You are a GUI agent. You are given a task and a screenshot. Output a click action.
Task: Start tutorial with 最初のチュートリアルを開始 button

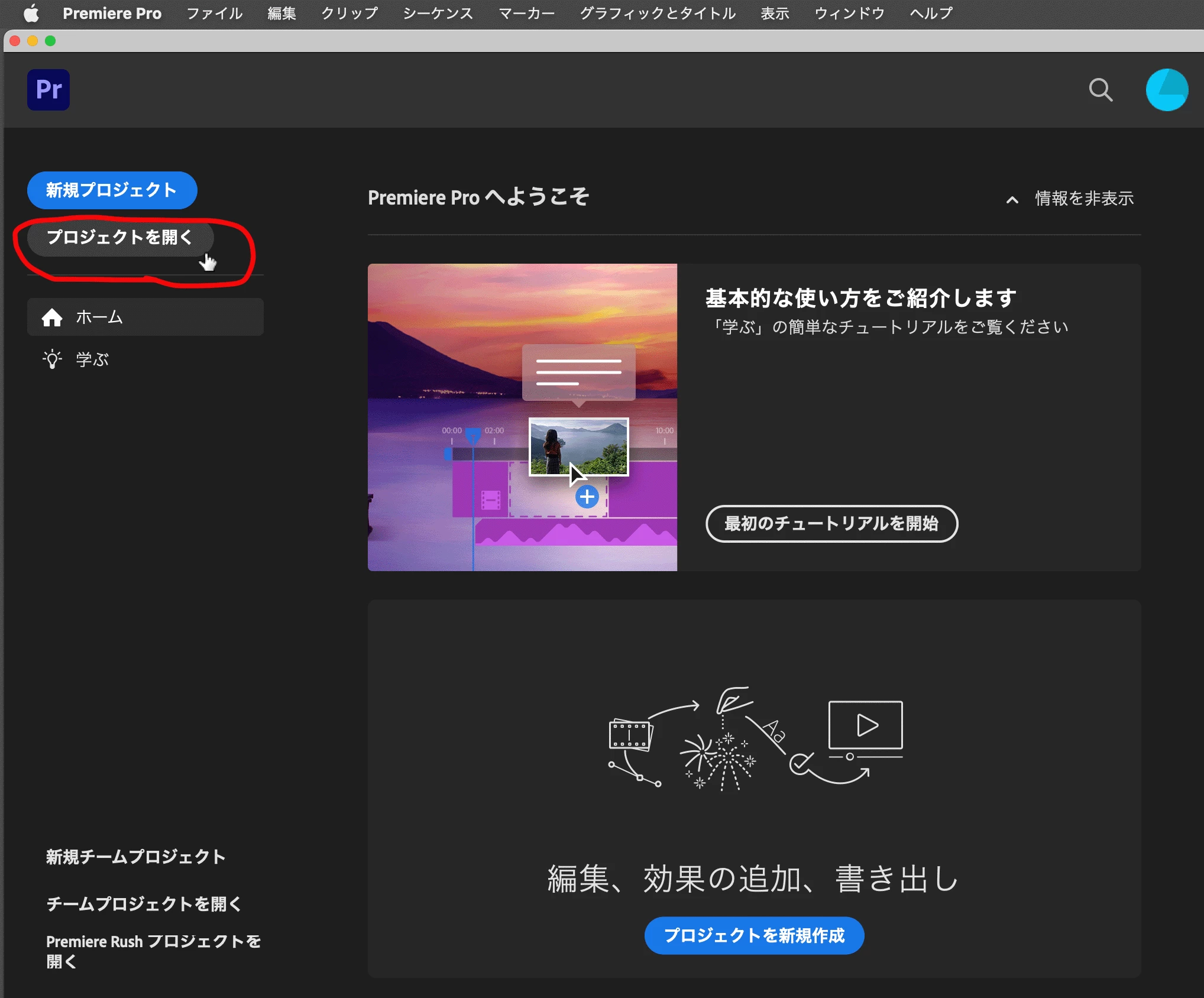click(x=831, y=524)
